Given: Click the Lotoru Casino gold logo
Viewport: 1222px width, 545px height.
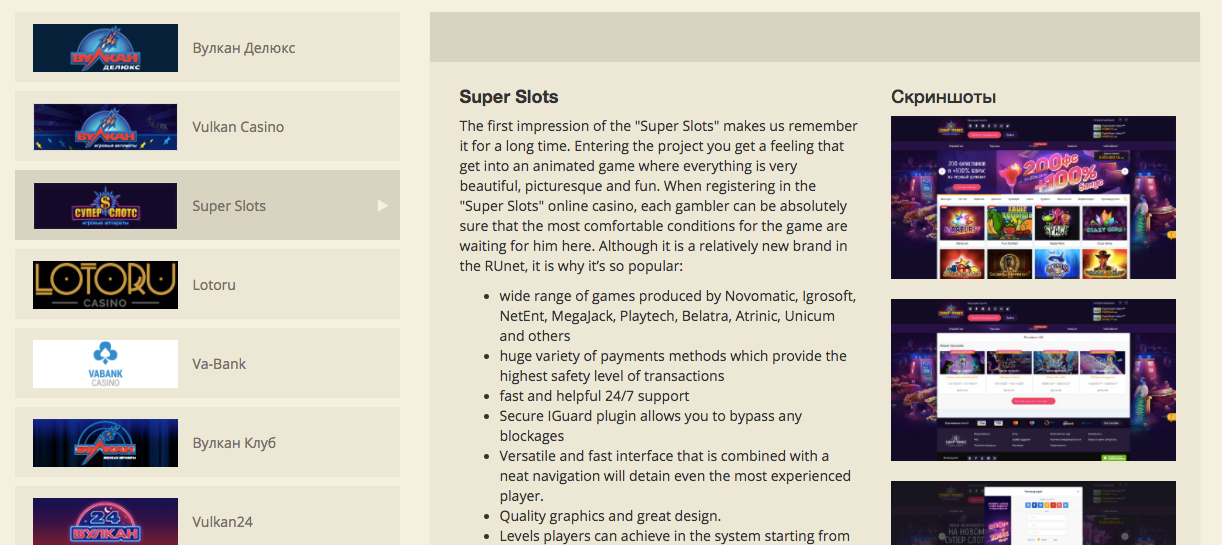Looking at the screenshot, I should (105, 285).
